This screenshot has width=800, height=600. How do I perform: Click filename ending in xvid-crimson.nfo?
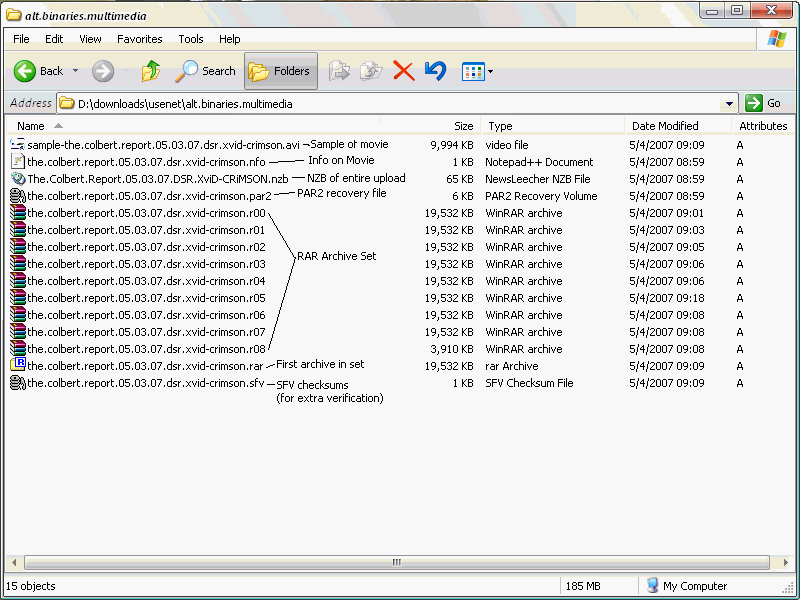point(146,162)
